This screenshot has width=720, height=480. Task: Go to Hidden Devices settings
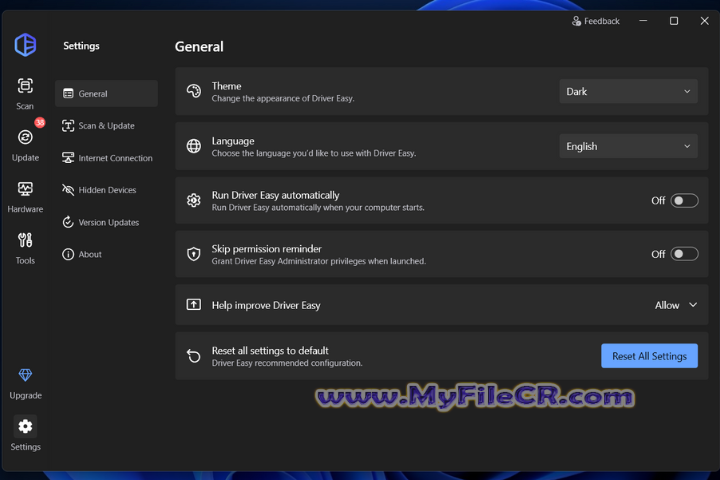coord(107,190)
